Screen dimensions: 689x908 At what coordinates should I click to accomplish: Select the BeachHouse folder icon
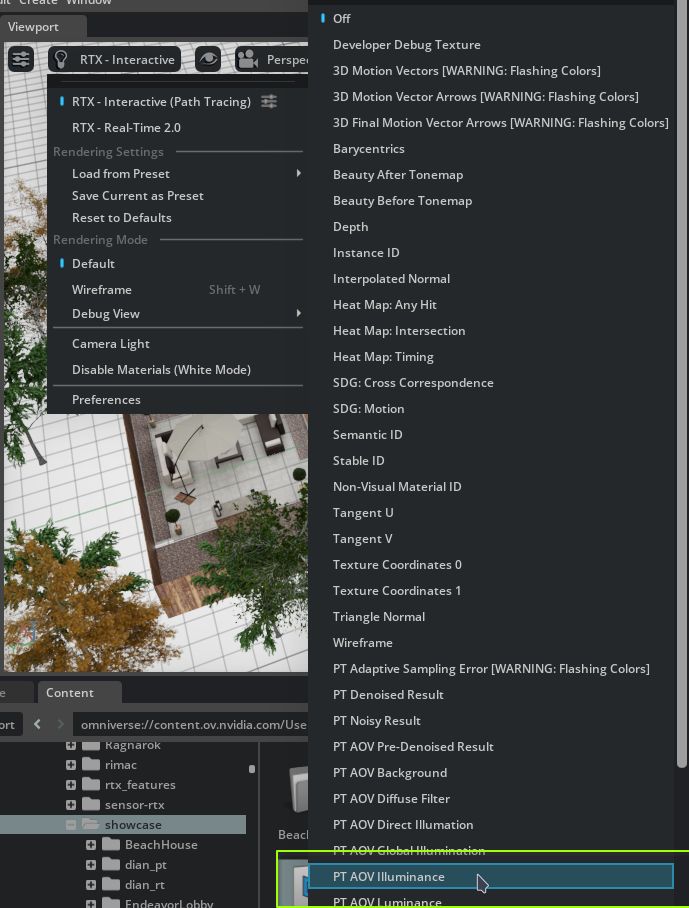point(111,844)
